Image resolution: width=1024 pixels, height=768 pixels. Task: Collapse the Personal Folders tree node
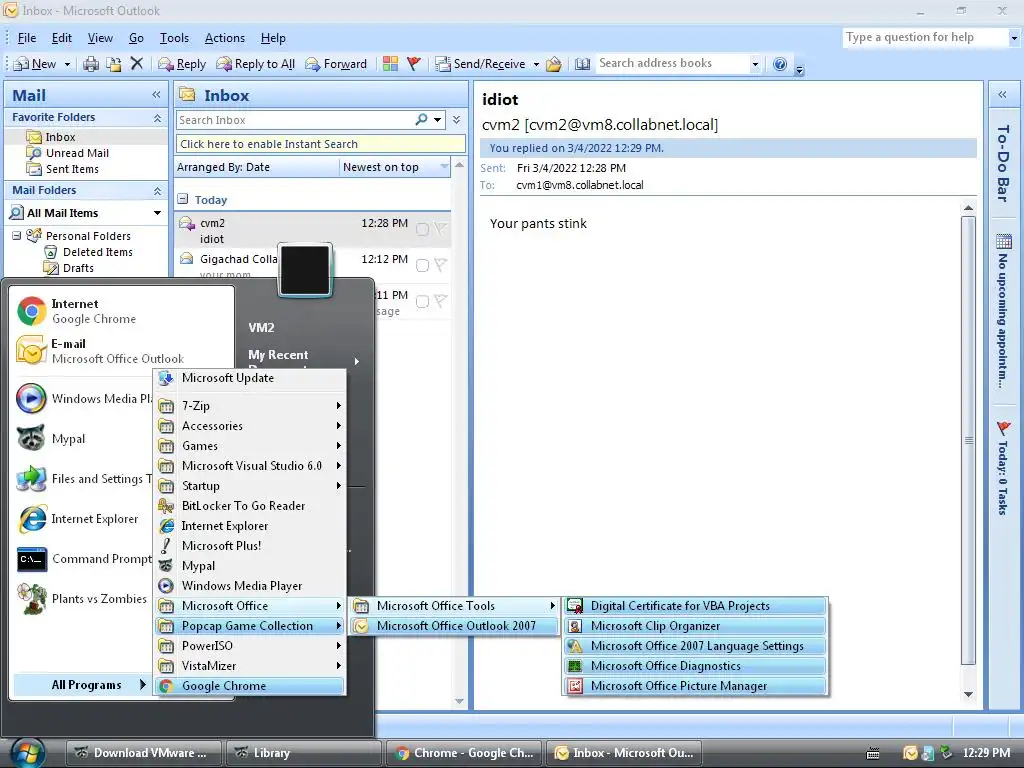click(x=16, y=236)
